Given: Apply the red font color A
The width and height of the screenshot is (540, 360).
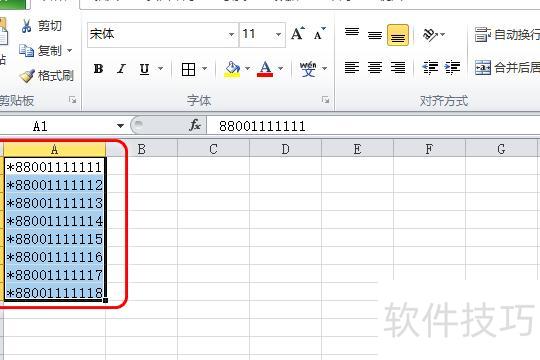Looking at the screenshot, I should 265,69.
